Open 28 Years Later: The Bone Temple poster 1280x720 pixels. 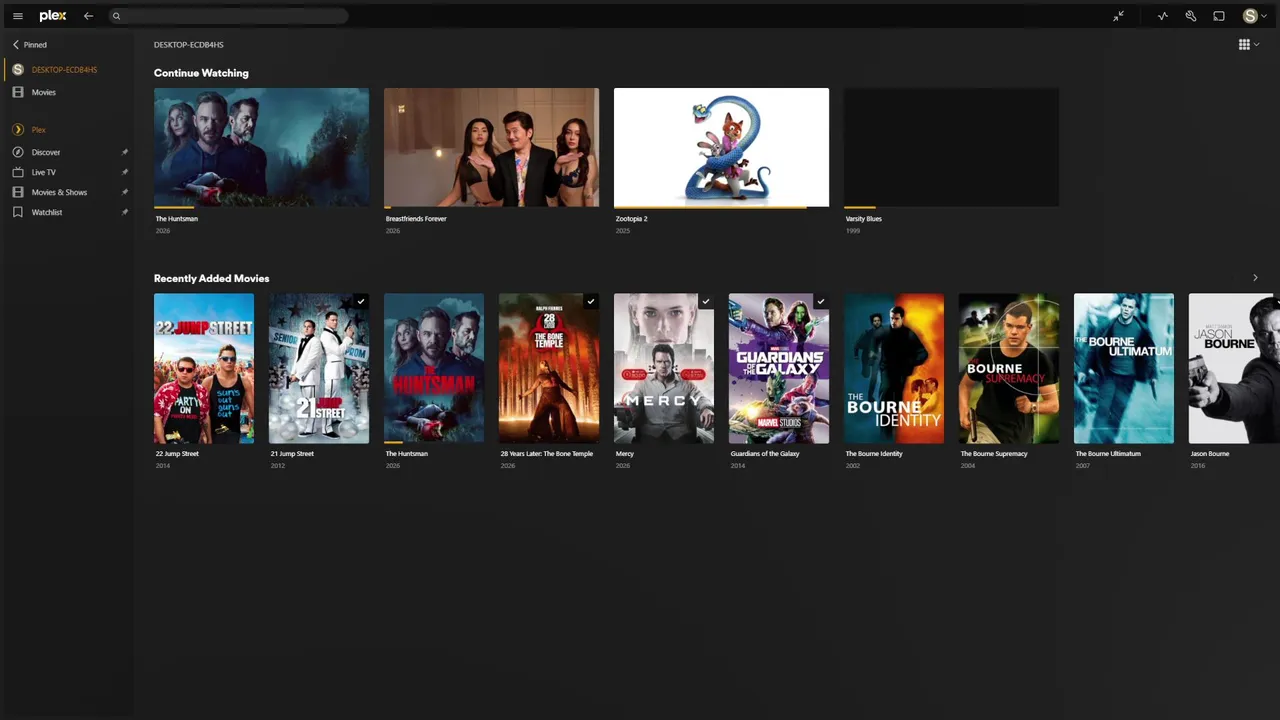tap(549, 368)
